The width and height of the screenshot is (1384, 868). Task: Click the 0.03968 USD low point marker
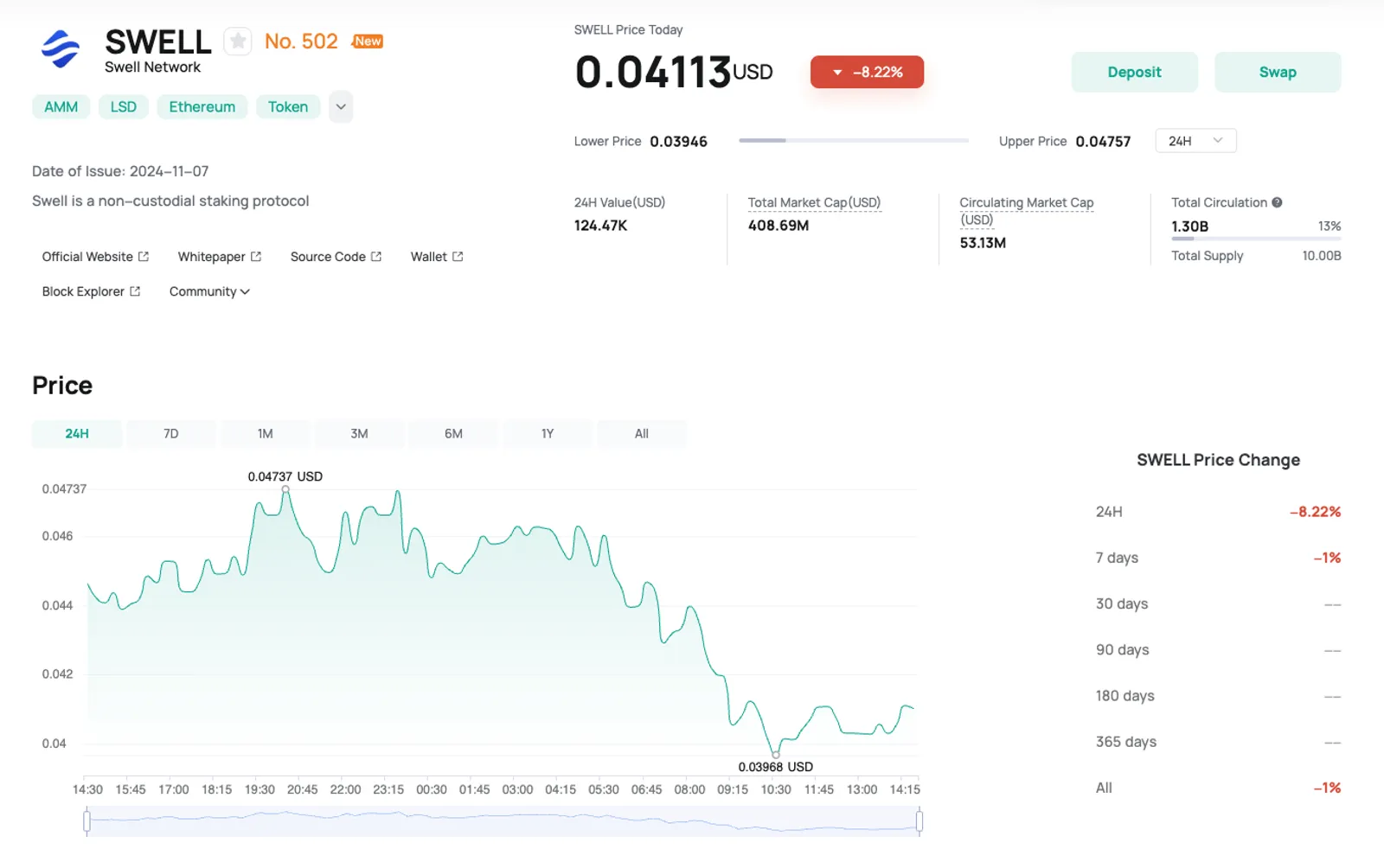[776, 755]
